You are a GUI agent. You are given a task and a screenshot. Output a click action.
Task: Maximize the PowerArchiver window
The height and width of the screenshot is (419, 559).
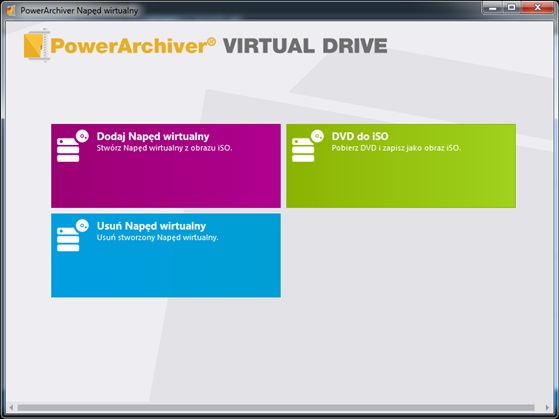(512, 7)
